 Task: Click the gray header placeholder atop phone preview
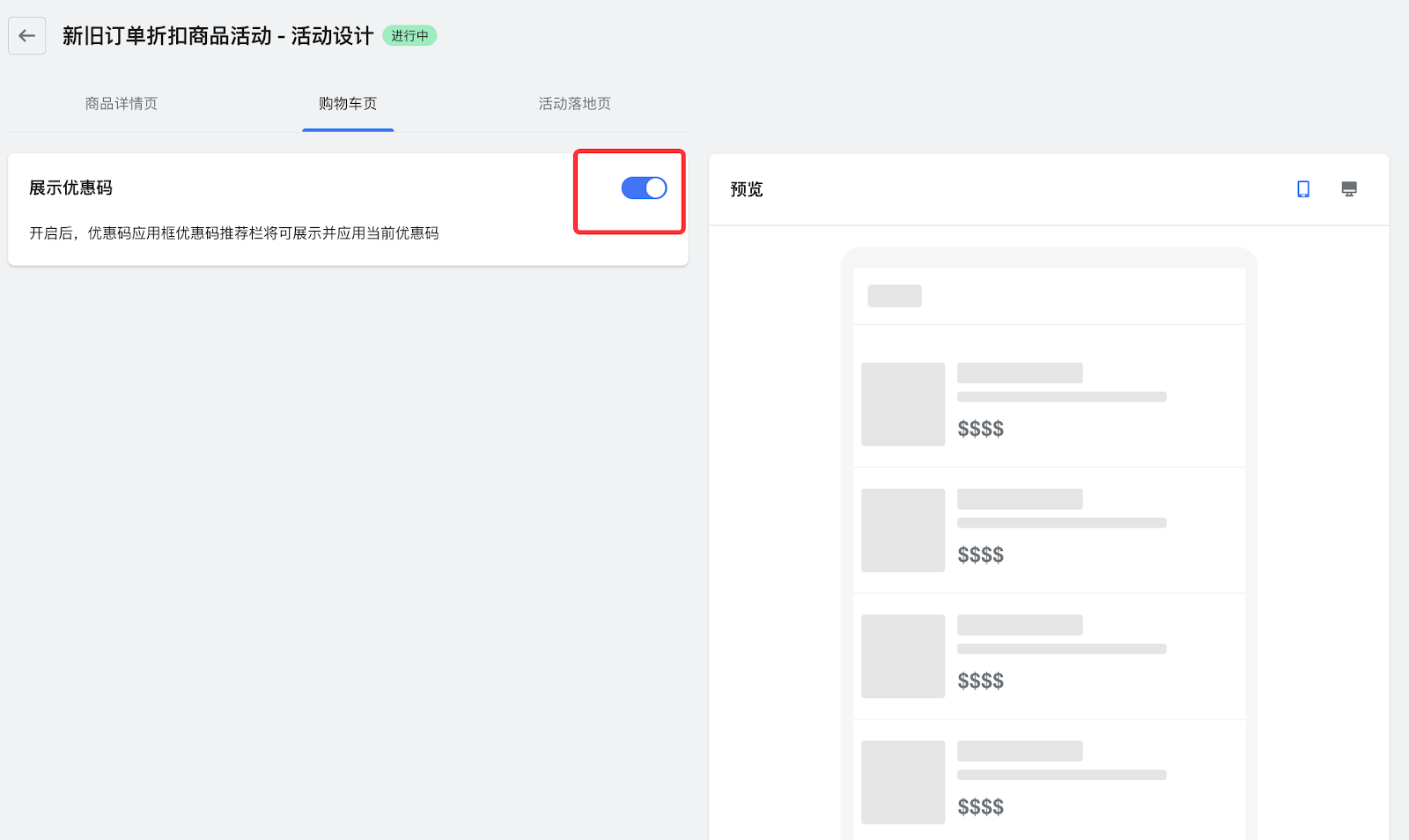tap(895, 296)
